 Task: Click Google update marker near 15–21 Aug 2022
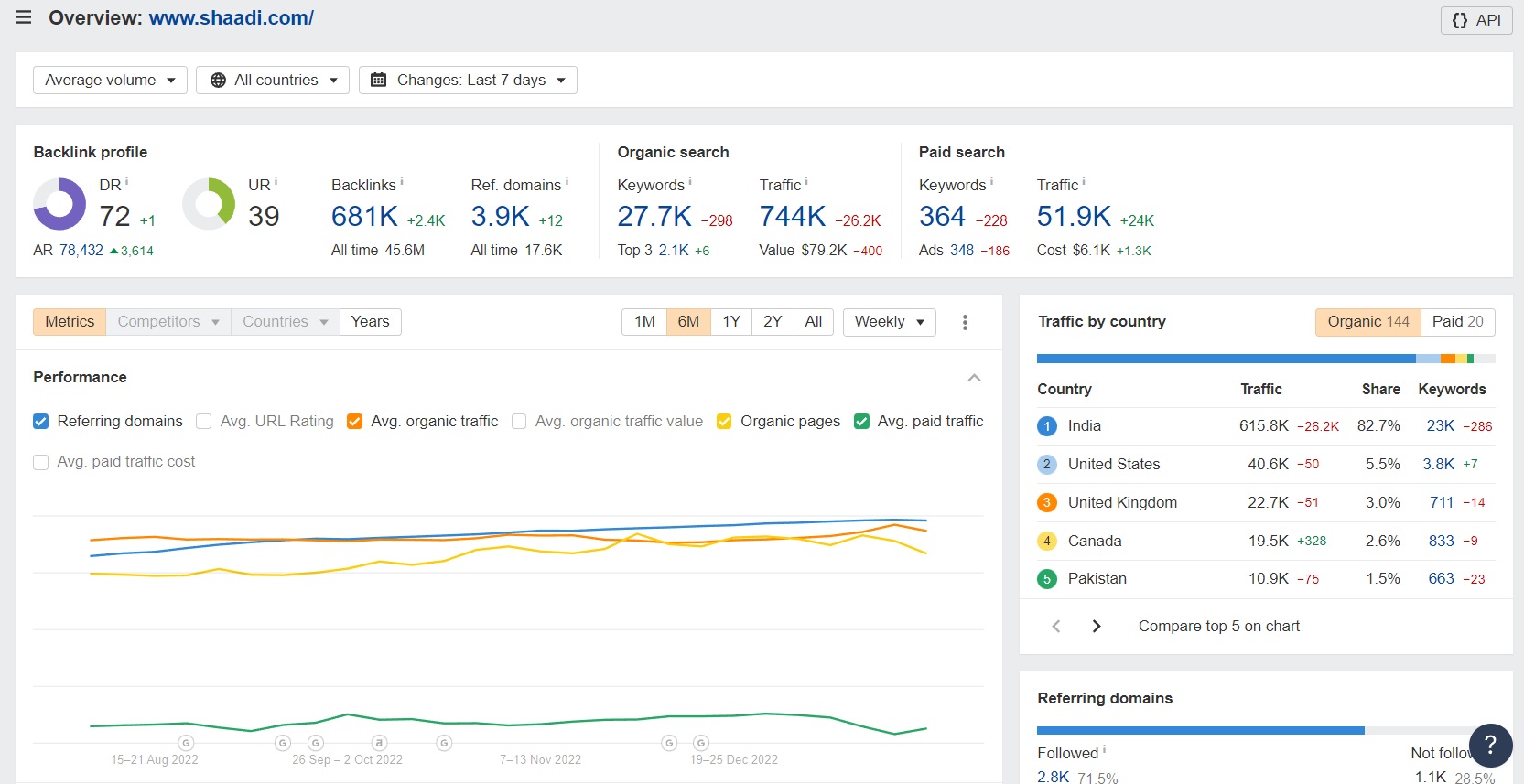coord(186,743)
